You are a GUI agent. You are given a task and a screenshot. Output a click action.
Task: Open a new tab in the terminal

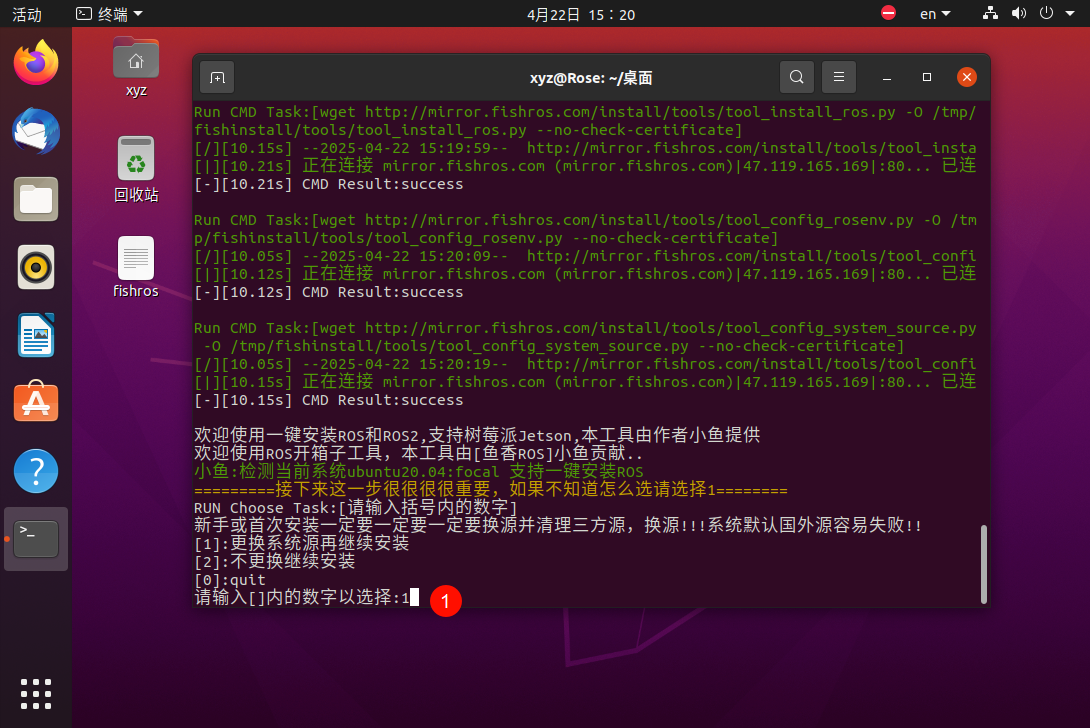(217, 77)
